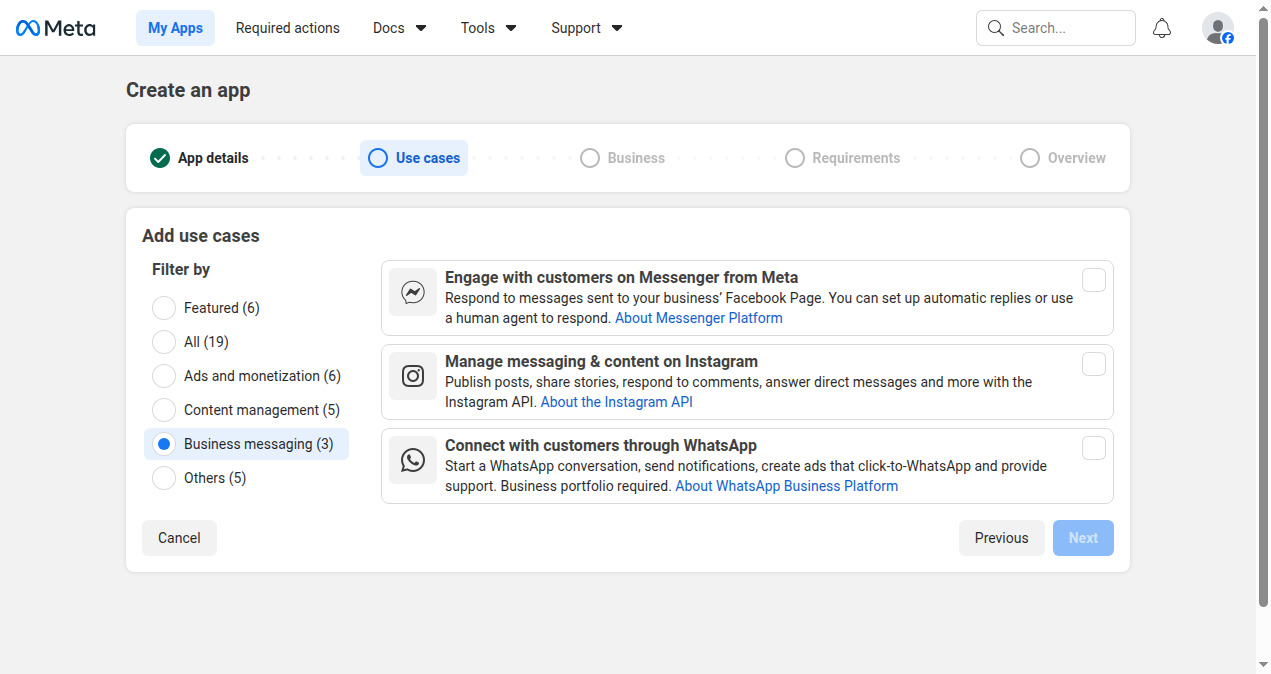The height and width of the screenshot is (674, 1271).
Task: Click the Messenger icon tile
Action: pyautogui.click(x=413, y=292)
